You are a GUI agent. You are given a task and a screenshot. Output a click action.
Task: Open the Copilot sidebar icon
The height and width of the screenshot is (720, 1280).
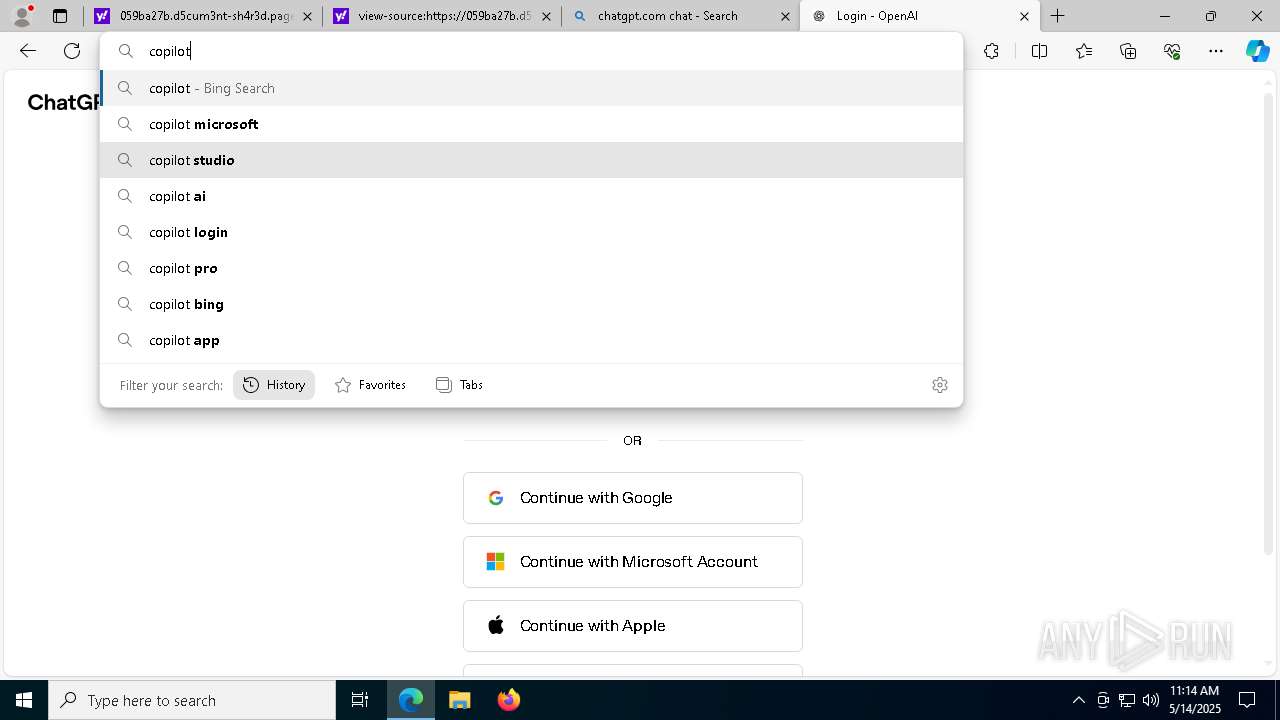point(1257,51)
